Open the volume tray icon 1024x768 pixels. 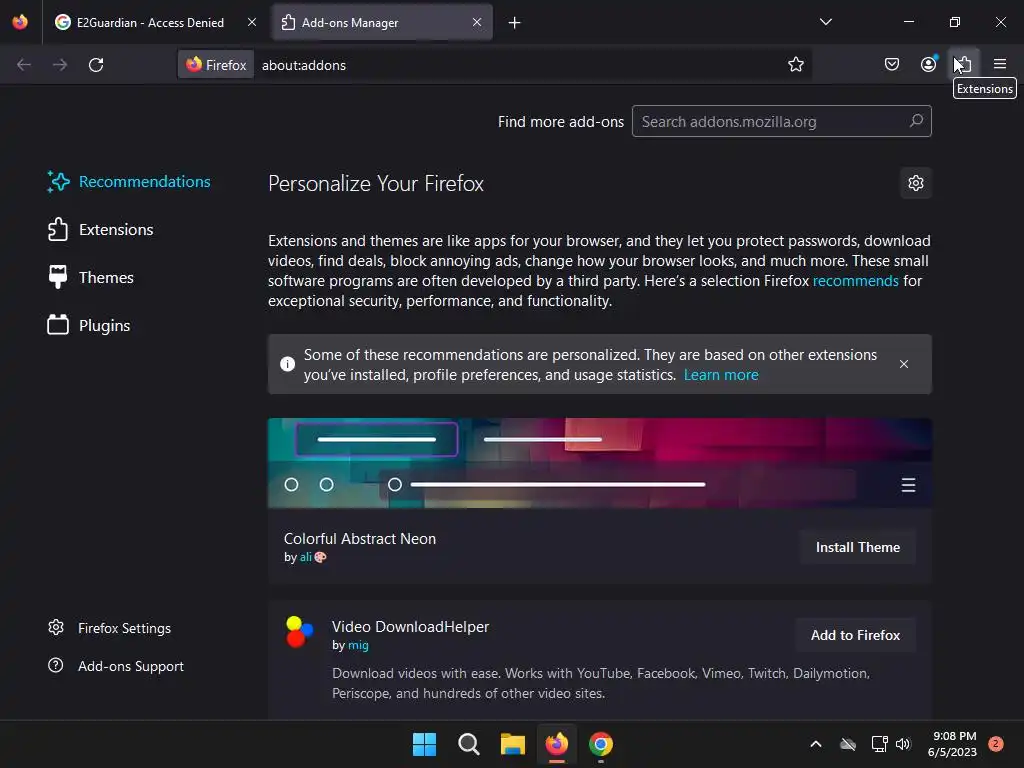(x=903, y=744)
